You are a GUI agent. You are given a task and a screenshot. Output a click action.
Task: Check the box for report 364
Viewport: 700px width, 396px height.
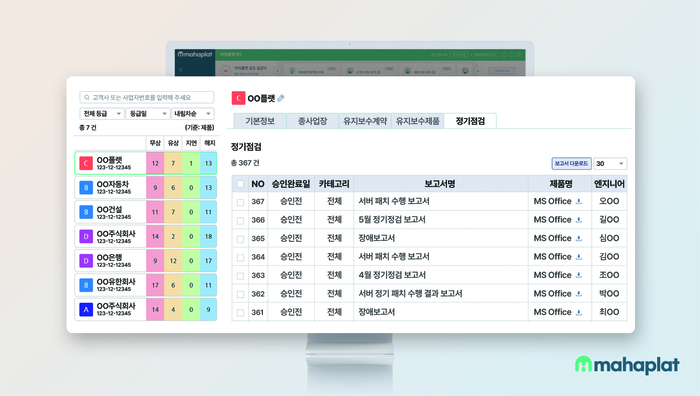pyautogui.click(x=241, y=258)
